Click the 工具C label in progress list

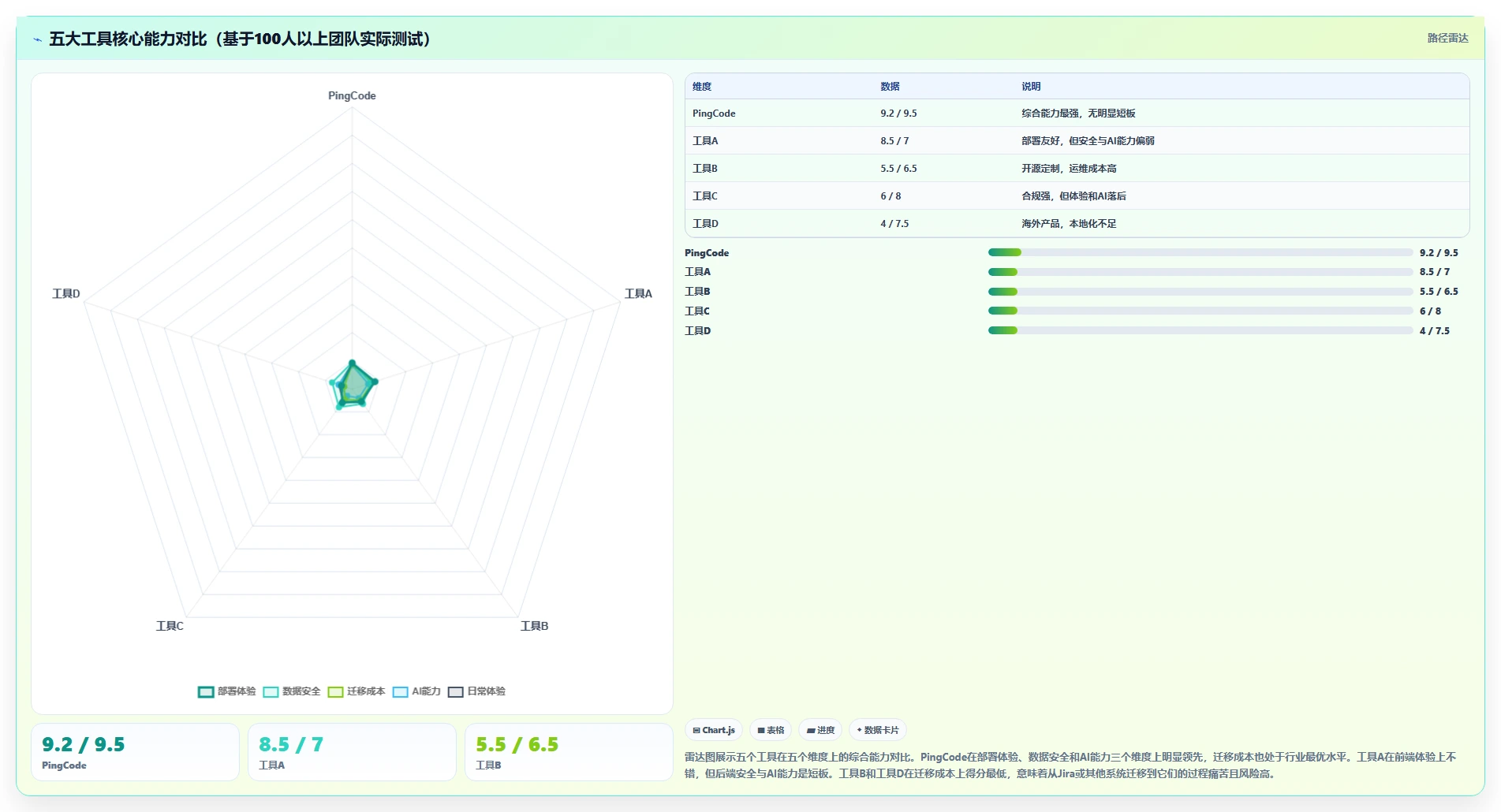pyautogui.click(x=697, y=311)
